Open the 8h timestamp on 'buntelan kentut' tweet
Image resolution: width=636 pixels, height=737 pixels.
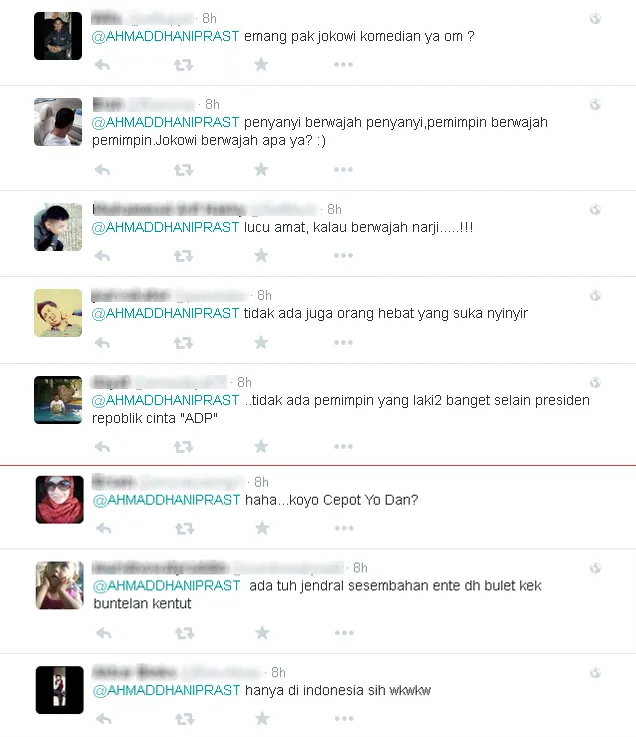[361, 568]
